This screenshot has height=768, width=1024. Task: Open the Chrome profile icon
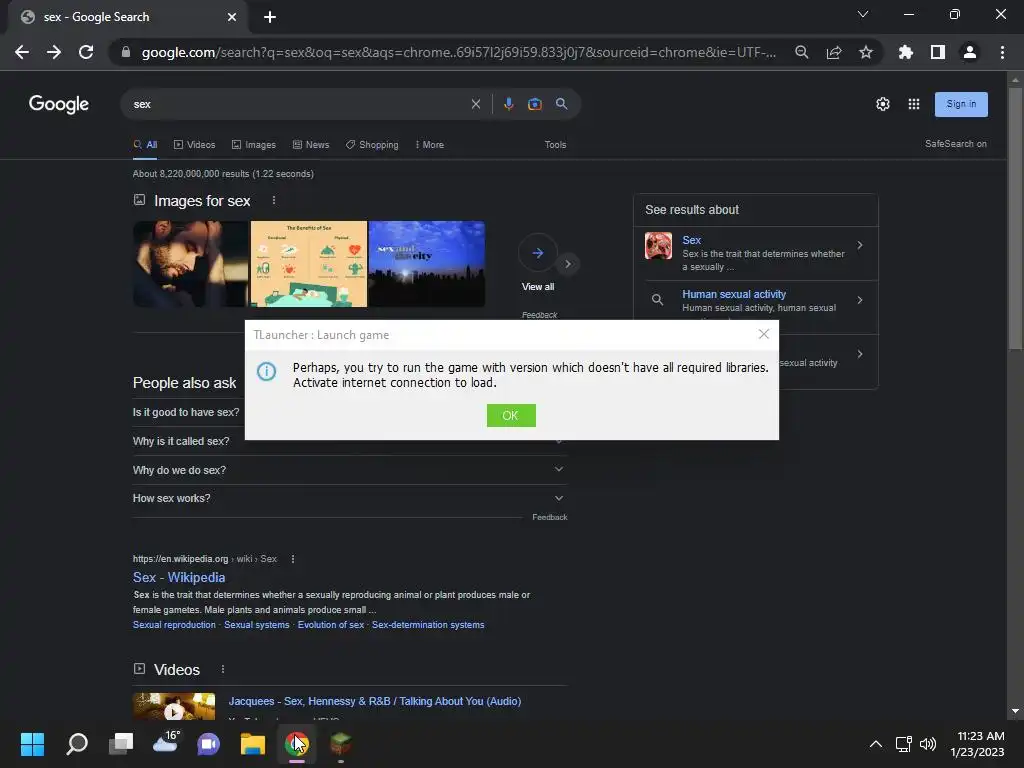[970, 52]
